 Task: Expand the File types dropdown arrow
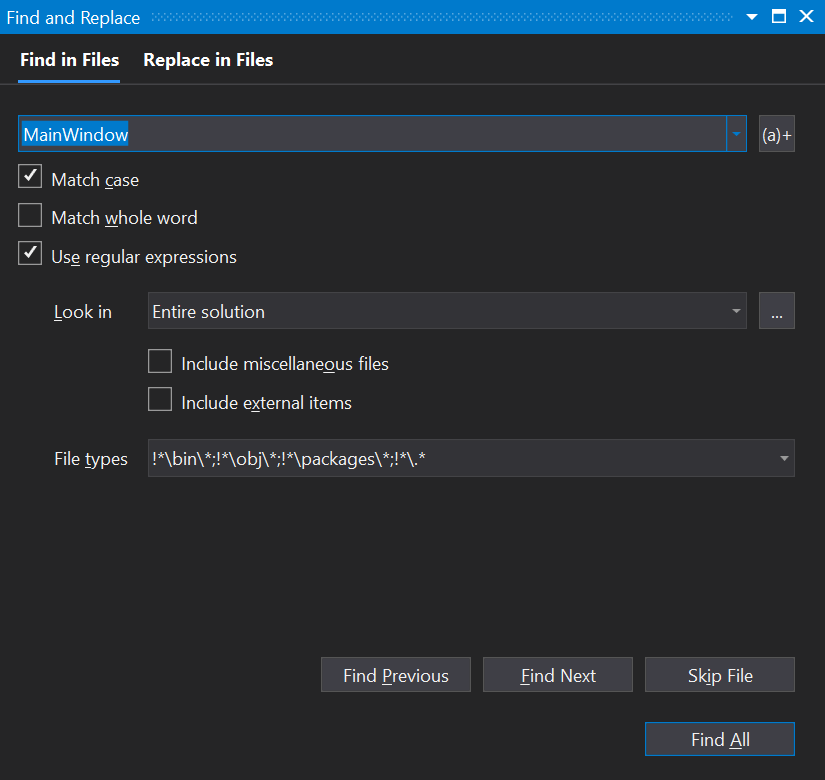tap(782, 458)
